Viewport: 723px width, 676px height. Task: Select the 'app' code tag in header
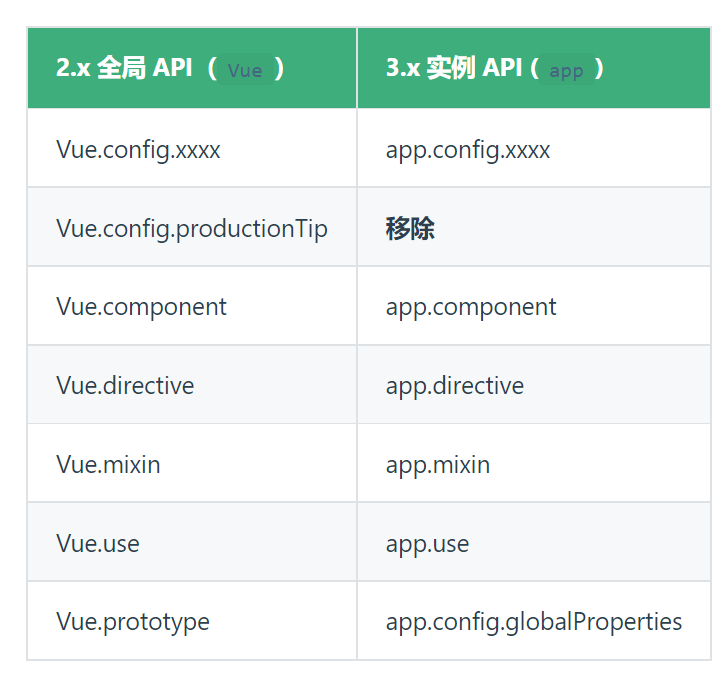coord(566,70)
